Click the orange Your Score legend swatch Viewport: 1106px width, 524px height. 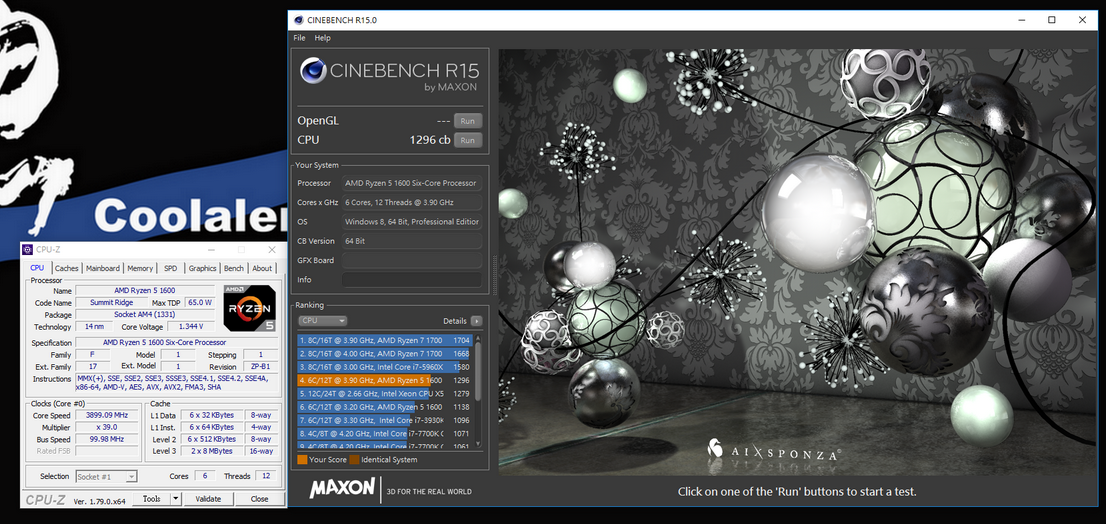point(302,460)
